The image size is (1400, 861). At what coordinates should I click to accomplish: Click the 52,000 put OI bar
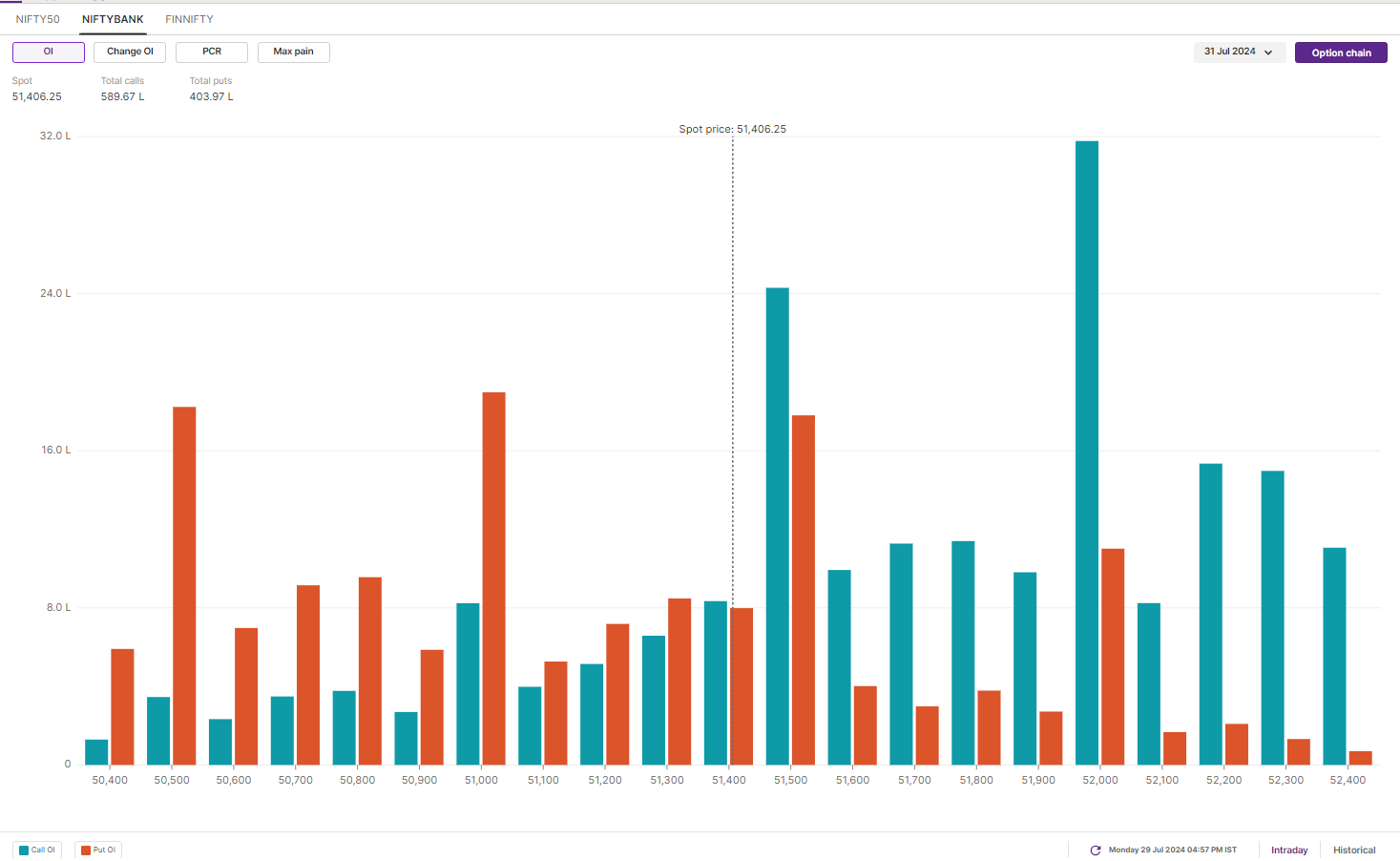pos(1113,657)
